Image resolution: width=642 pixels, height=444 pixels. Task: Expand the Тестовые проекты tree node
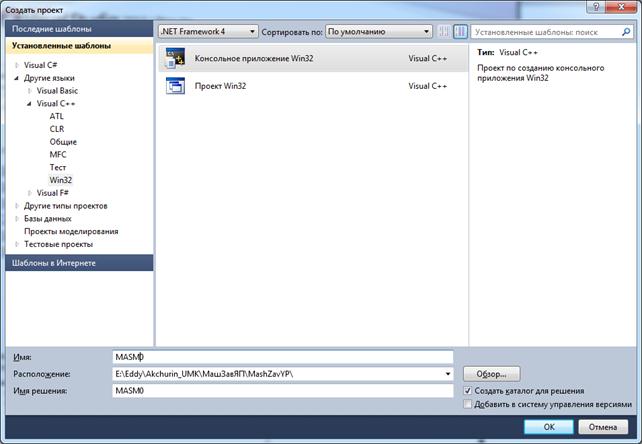[x=17, y=244]
